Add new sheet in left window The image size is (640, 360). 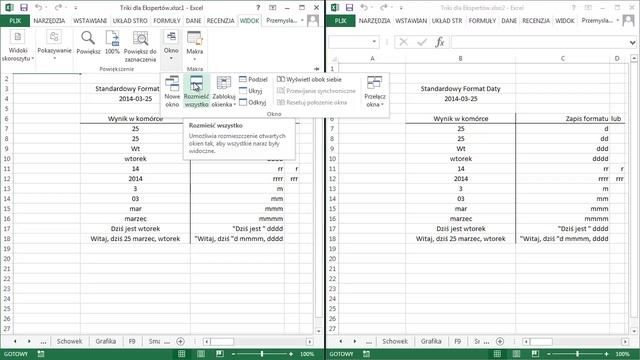point(180,341)
